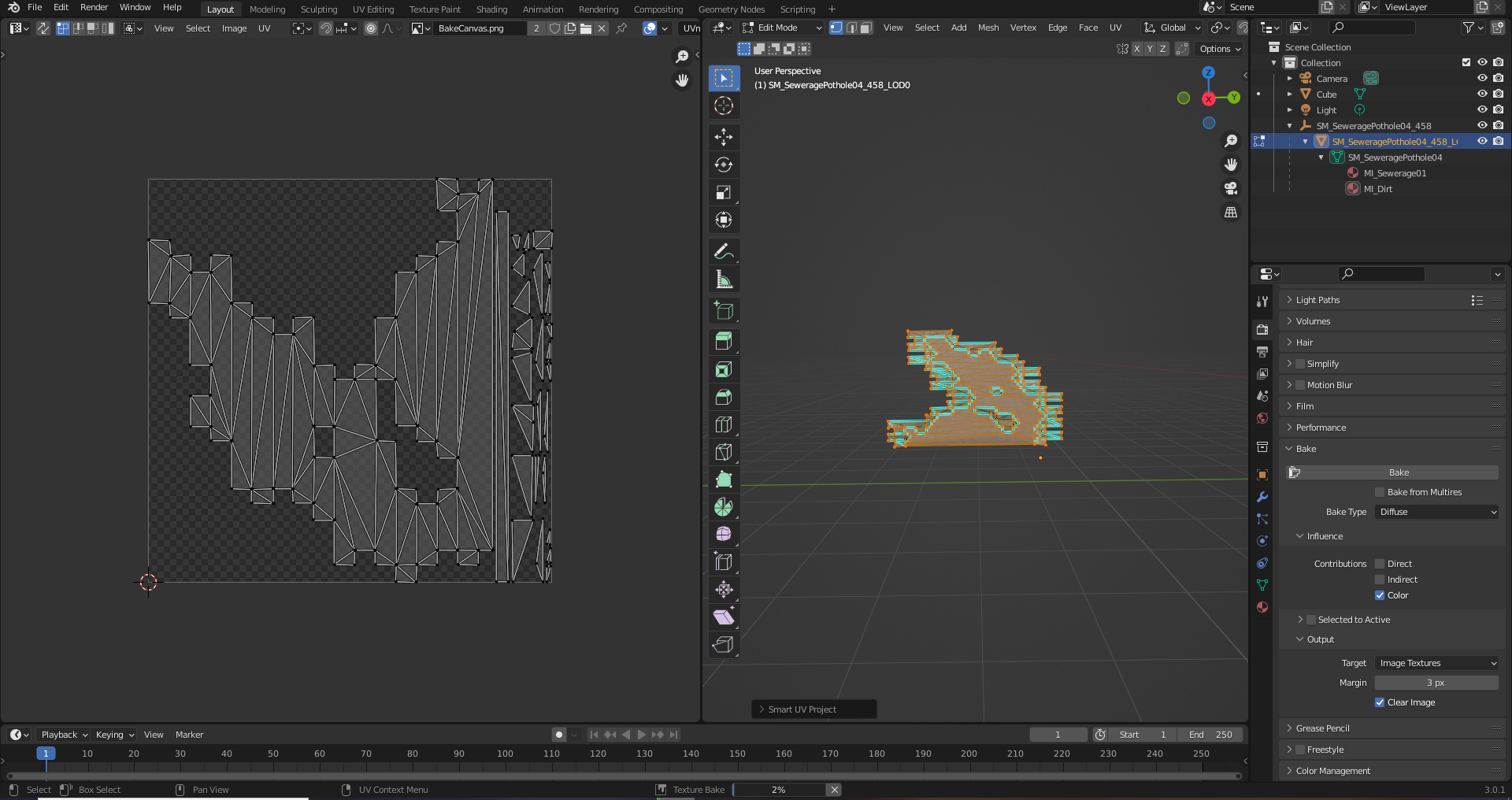Open the Global transform orientation dropdown
This screenshot has width=1512, height=800.
click(1172, 28)
